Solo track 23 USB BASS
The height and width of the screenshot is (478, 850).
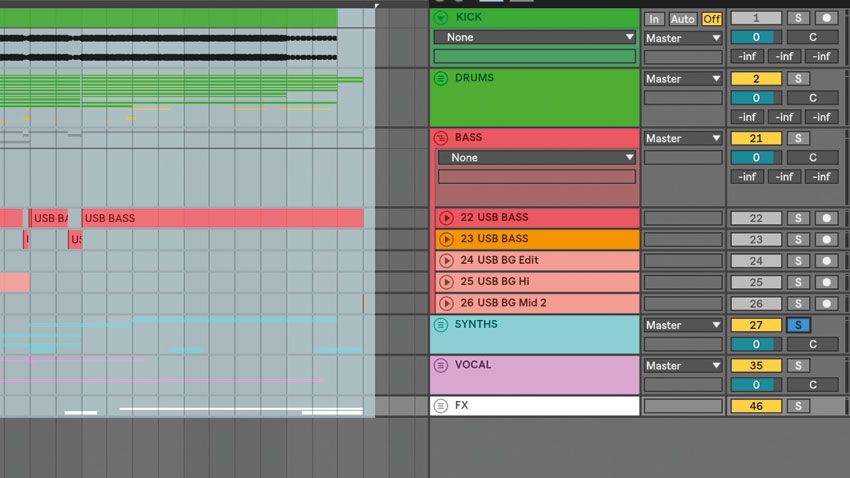[x=798, y=240]
